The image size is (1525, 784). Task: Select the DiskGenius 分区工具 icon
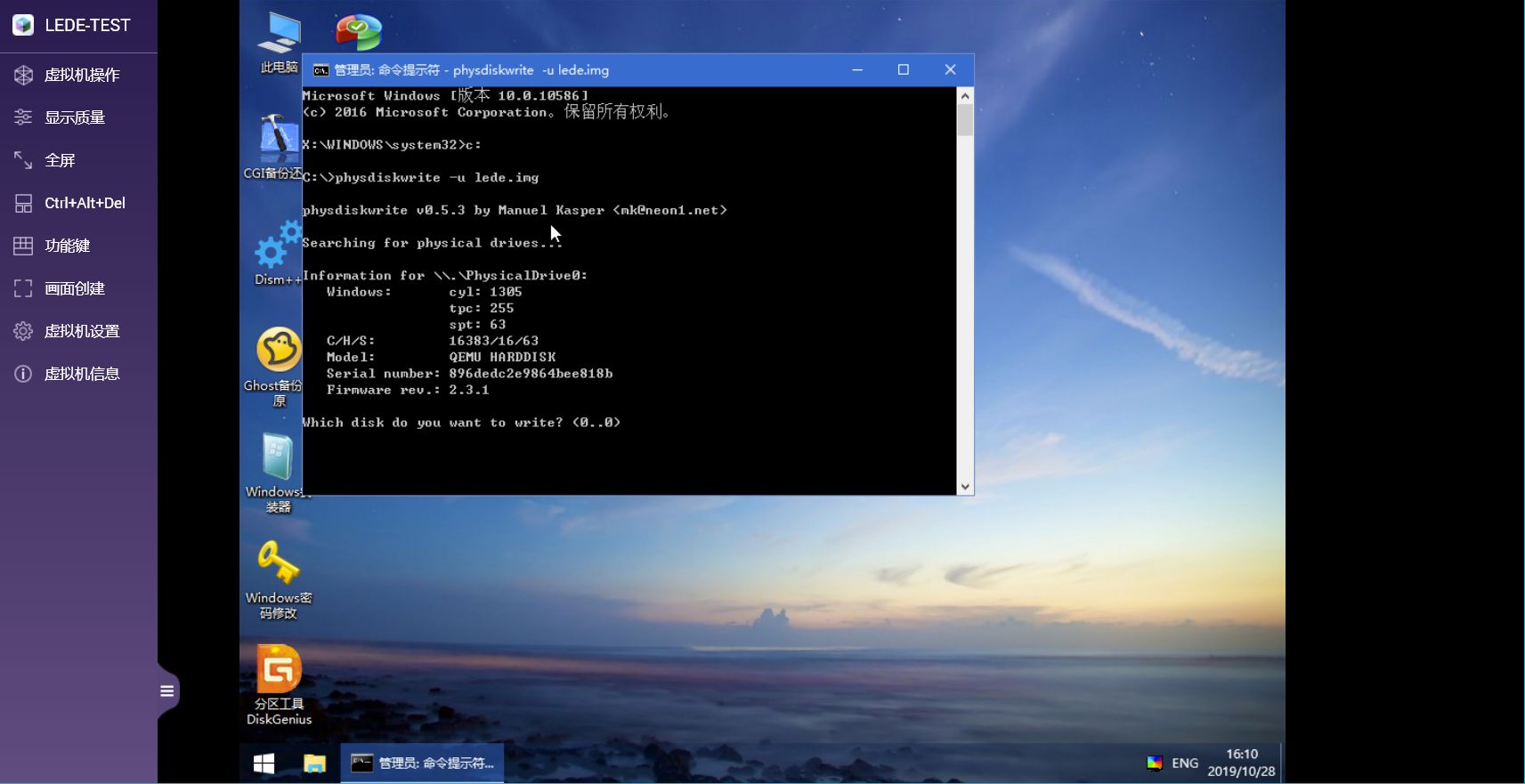pos(279,685)
